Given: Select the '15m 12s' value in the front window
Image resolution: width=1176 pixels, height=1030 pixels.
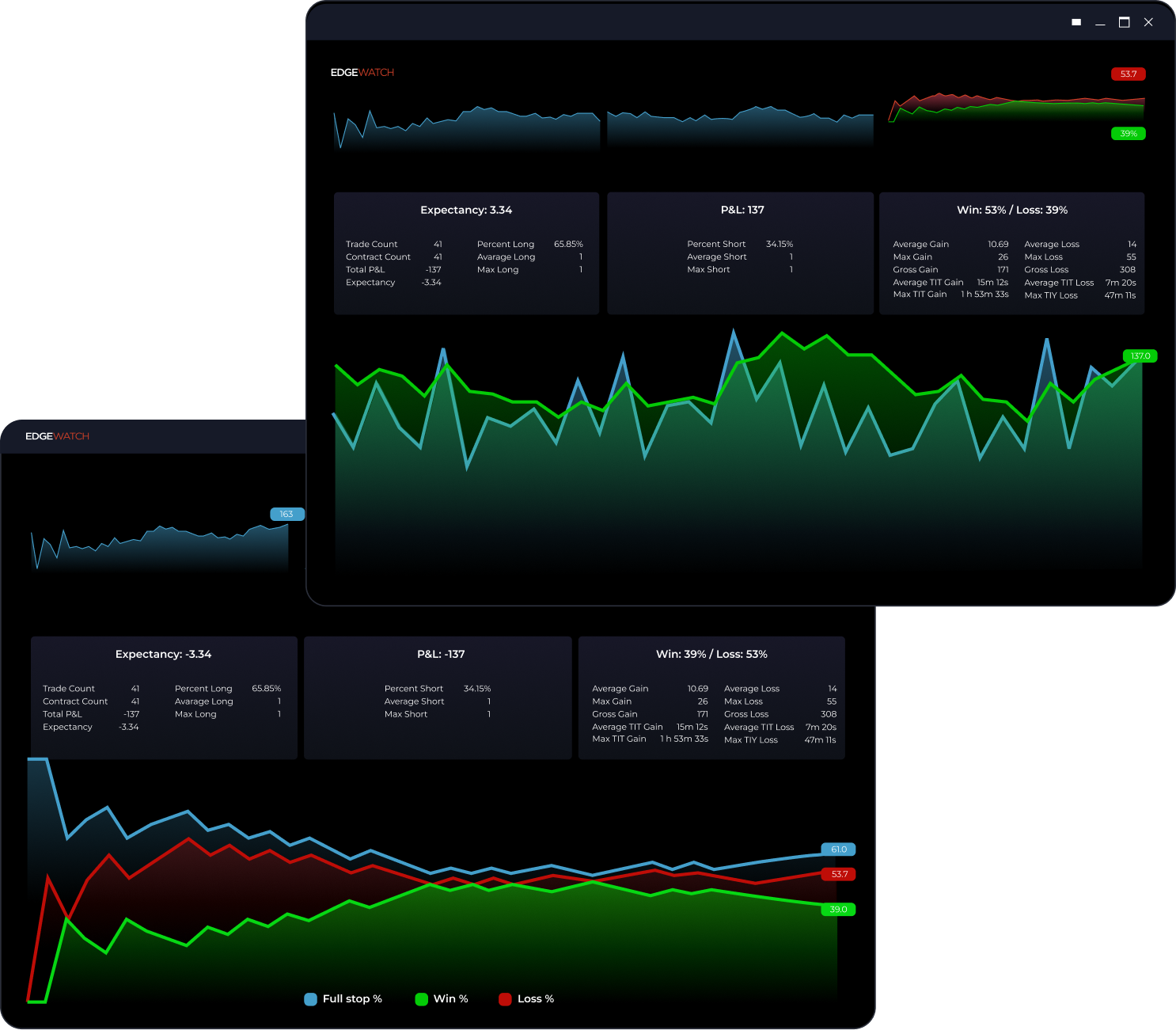Looking at the screenshot, I should [992, 283].
